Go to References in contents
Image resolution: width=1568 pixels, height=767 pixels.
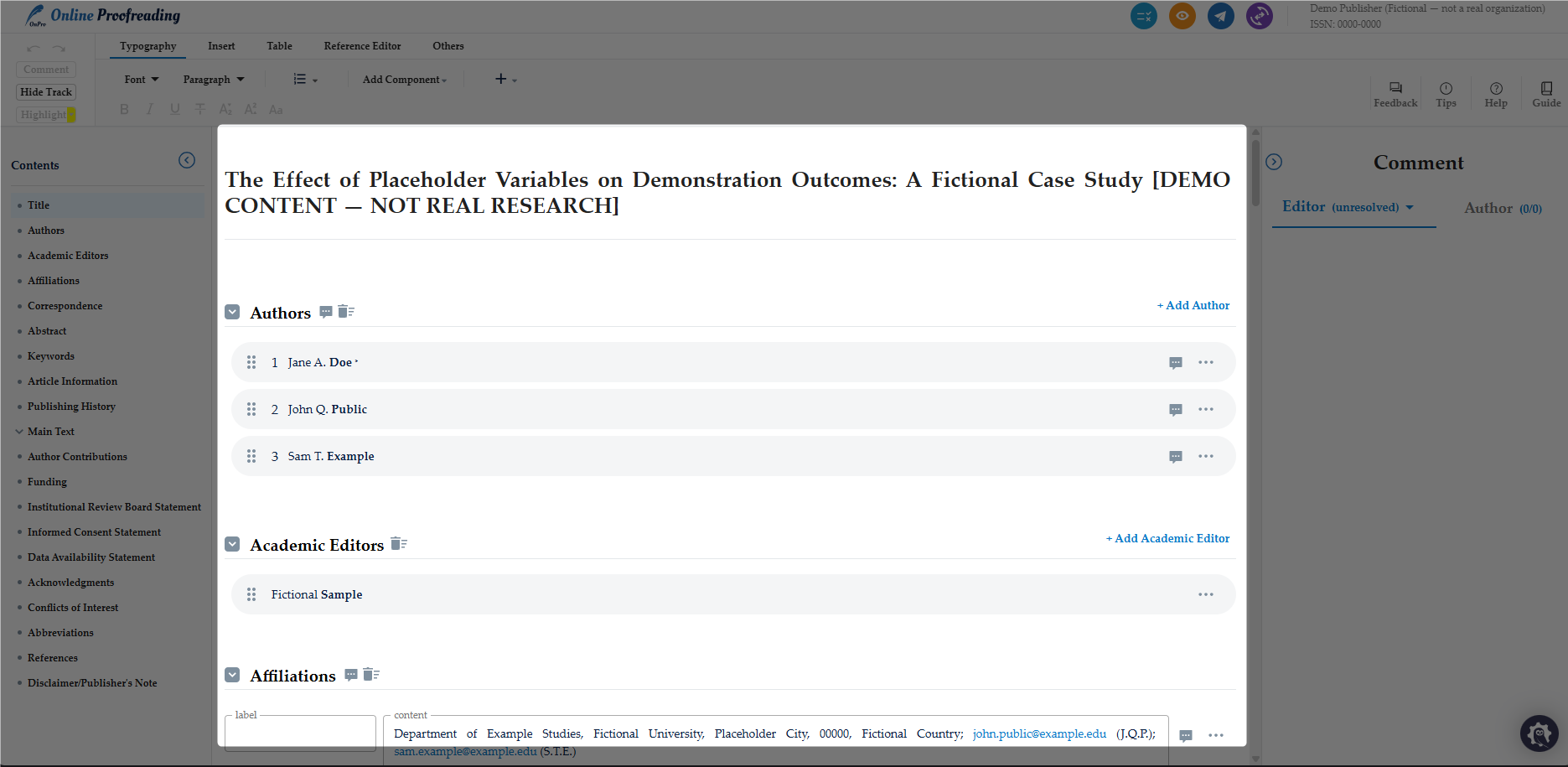tap(52, 658)
